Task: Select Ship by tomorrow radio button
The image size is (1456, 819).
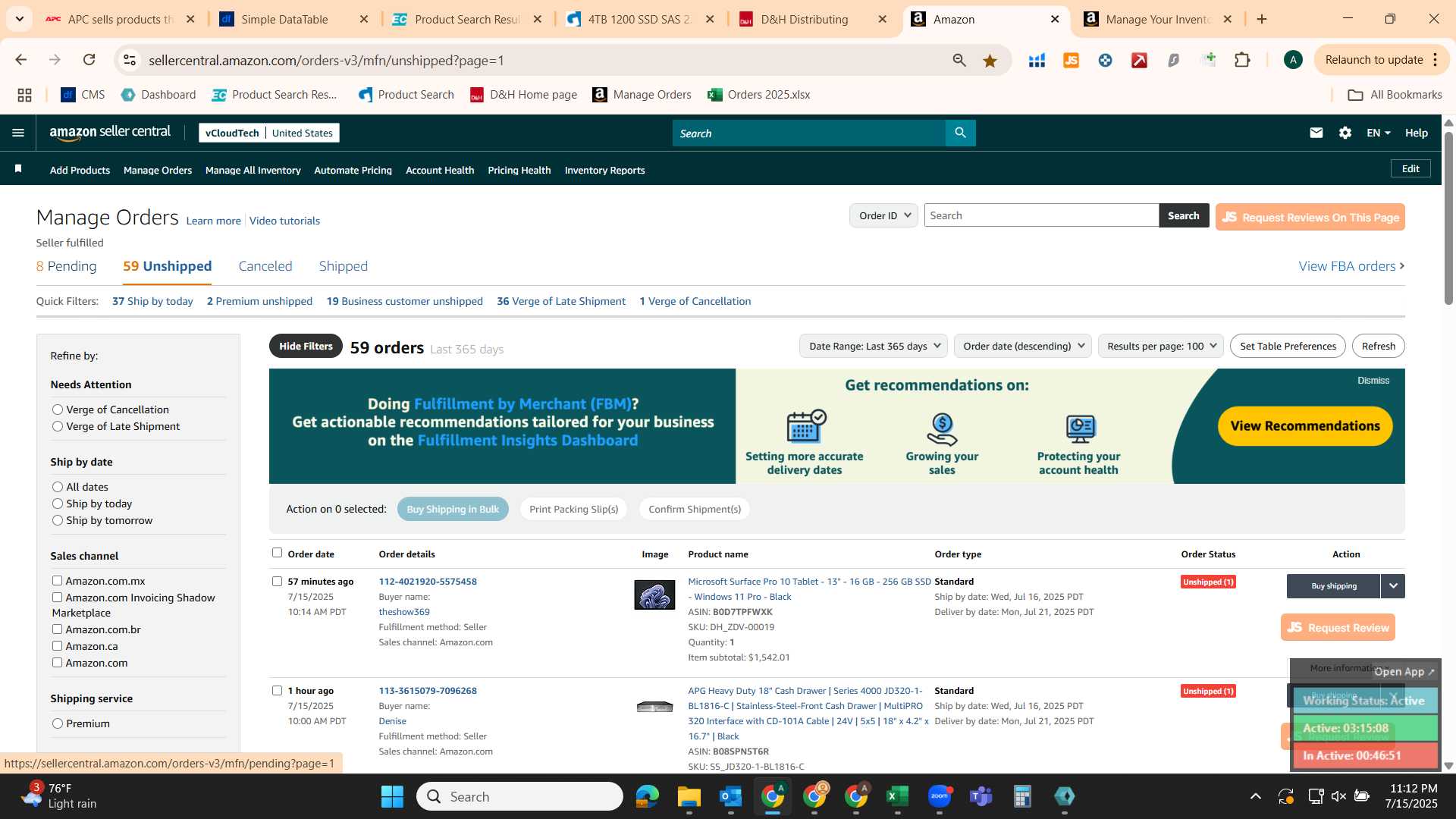Action: click(58, 520)
